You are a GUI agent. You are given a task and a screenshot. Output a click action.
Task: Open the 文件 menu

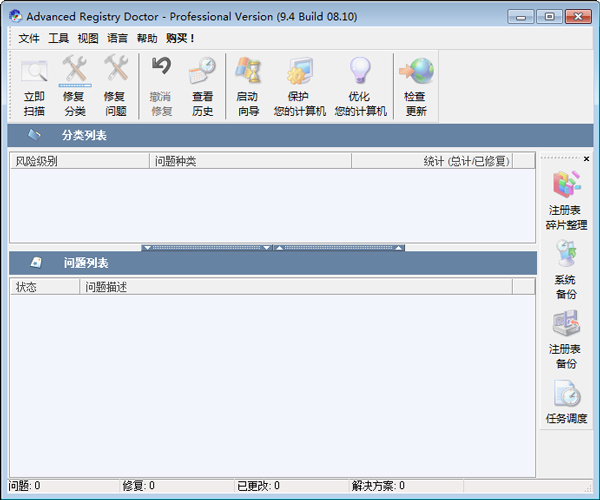(x=29, y=38)
